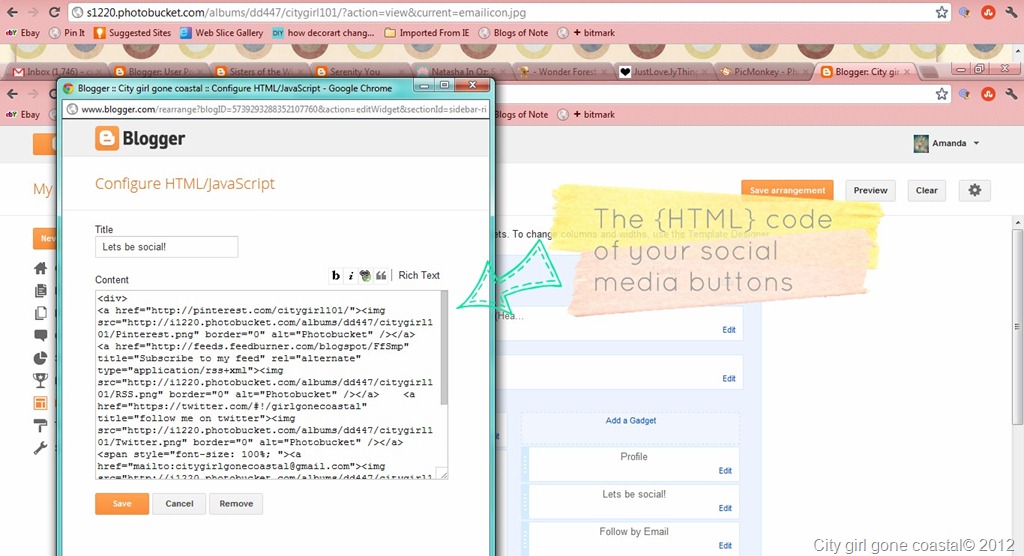
Task: Switch to Blogger: User Pr tab
Action: (157, 72)
